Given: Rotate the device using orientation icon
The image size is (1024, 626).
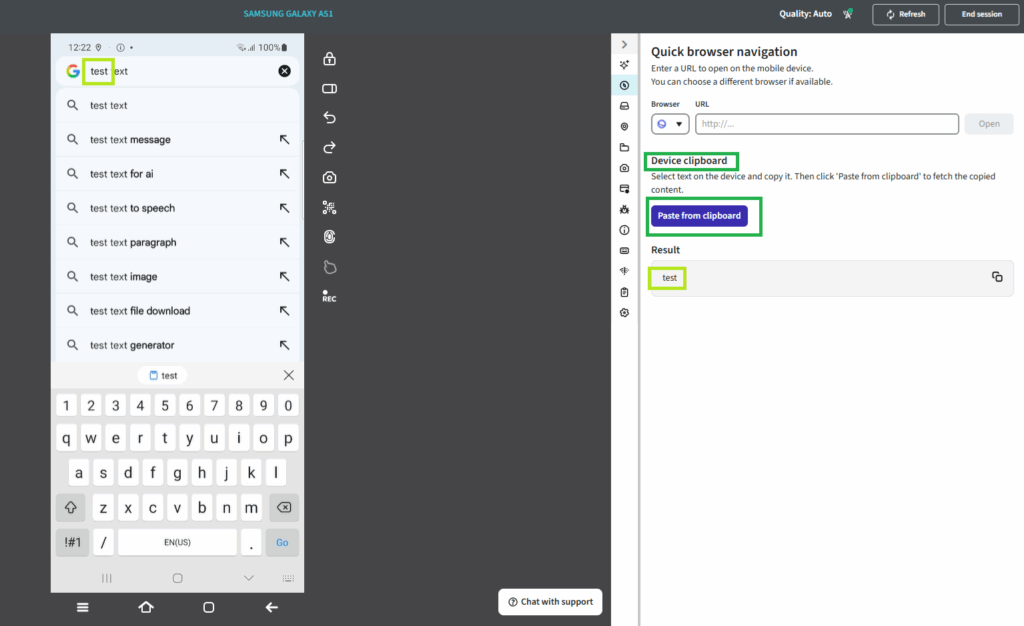Looking at the screenshot, I should pyautogui.click(x=329, y=89).
